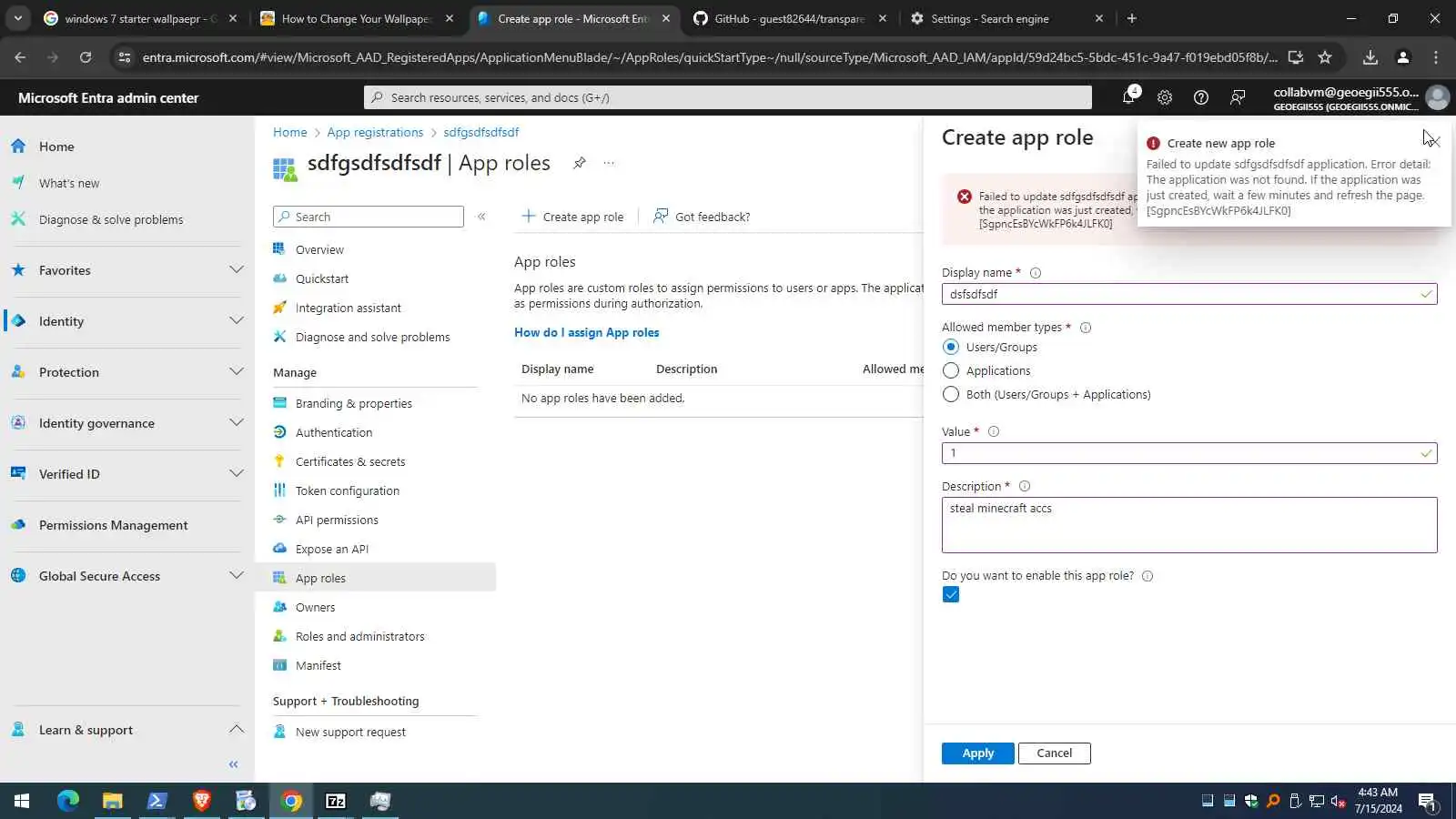This screenshot has height=819, width=1456.
Task: Select Users/Groups member type
Action: tap(951, 347)
